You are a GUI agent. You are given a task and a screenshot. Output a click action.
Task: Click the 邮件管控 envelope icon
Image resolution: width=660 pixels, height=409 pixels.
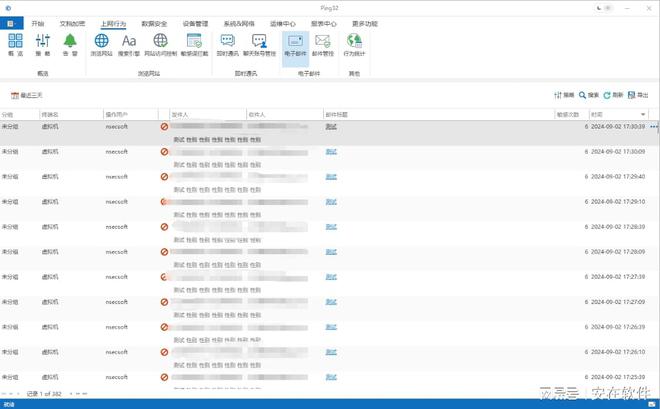(x=322, y=43)
